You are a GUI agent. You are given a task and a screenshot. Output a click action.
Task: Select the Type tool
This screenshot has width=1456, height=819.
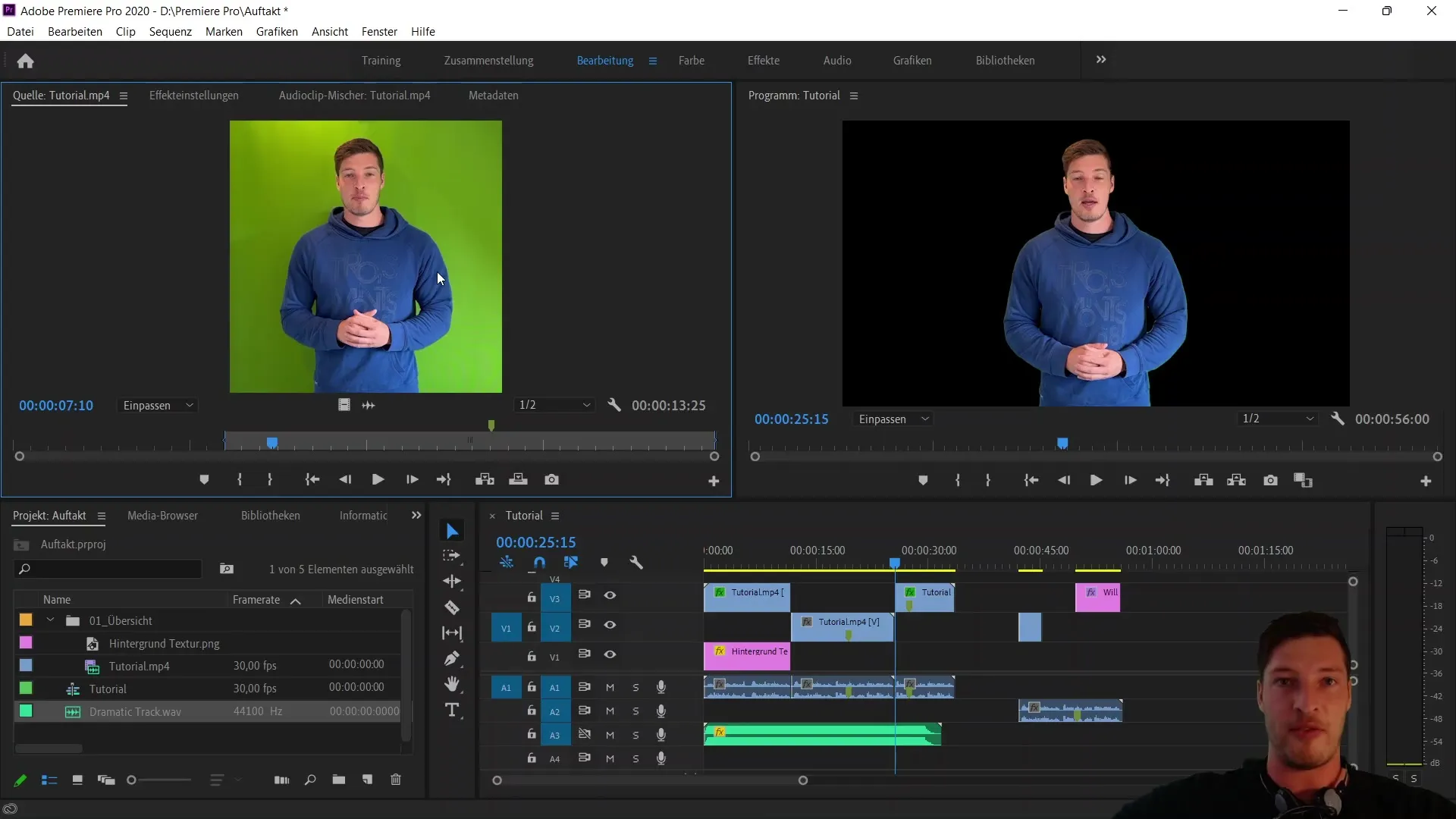(452, 710)
